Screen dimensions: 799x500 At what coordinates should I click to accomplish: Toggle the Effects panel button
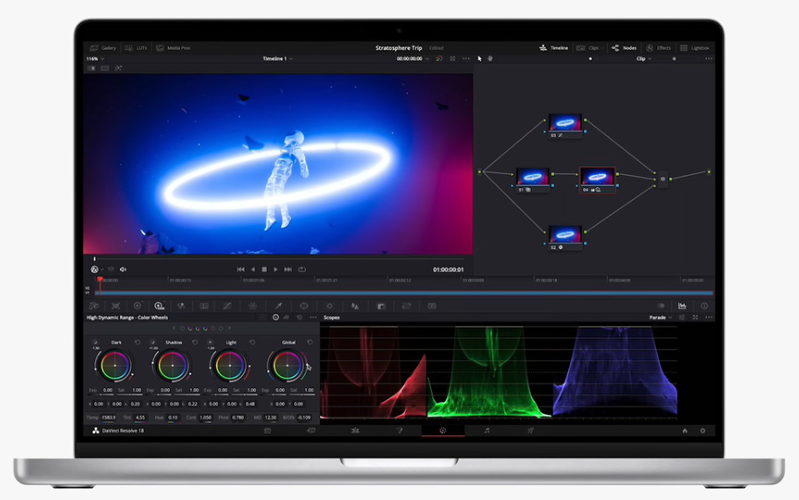(658, 48)
